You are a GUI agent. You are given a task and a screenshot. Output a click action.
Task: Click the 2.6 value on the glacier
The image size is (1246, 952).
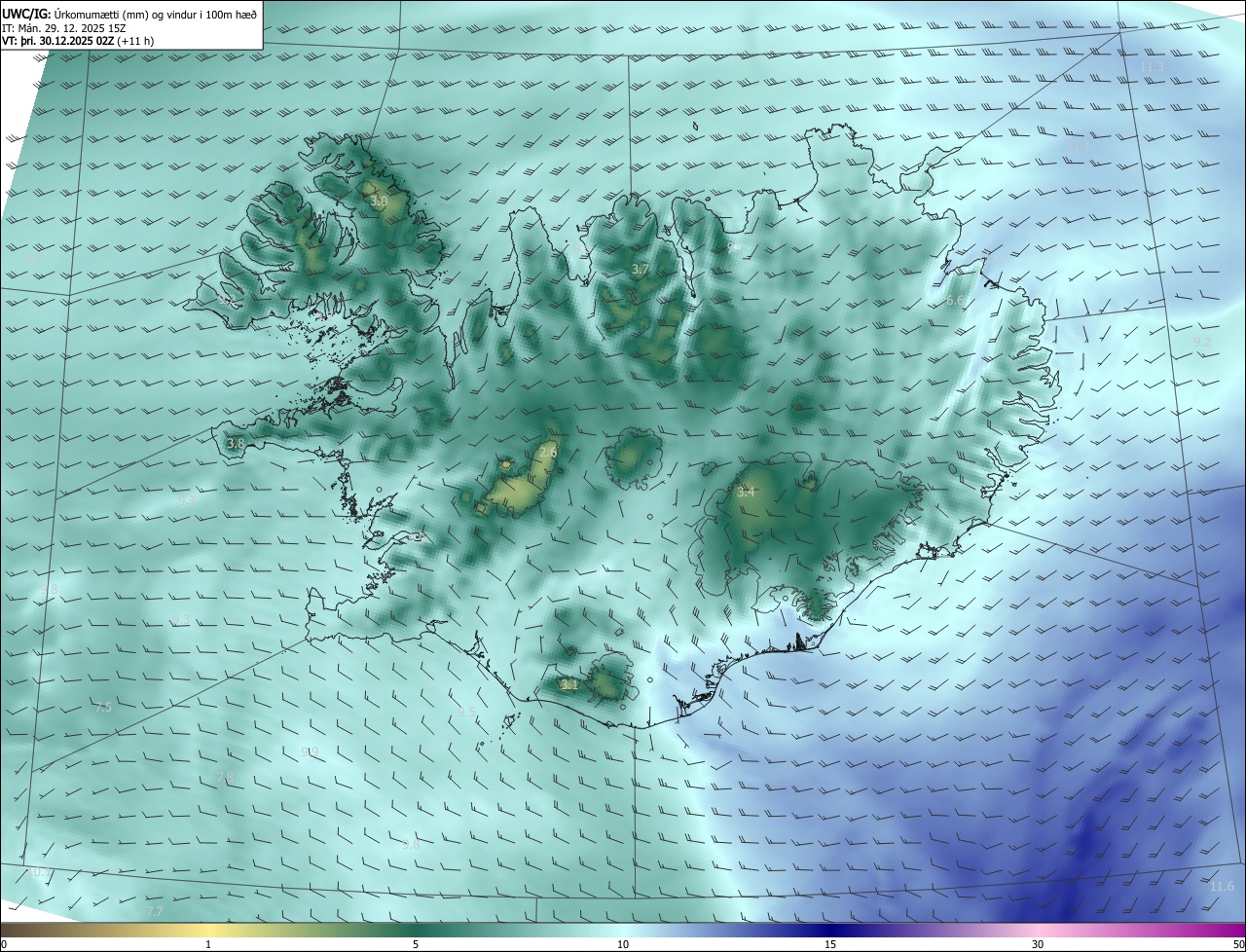click(548, 452)
